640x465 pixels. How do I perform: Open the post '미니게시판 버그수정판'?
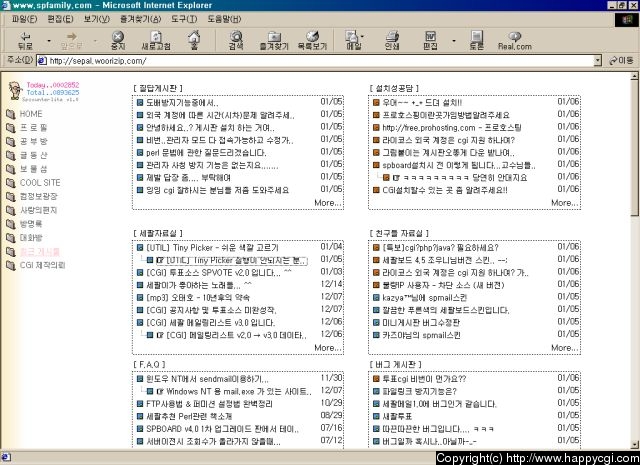[x=421, y=323]
